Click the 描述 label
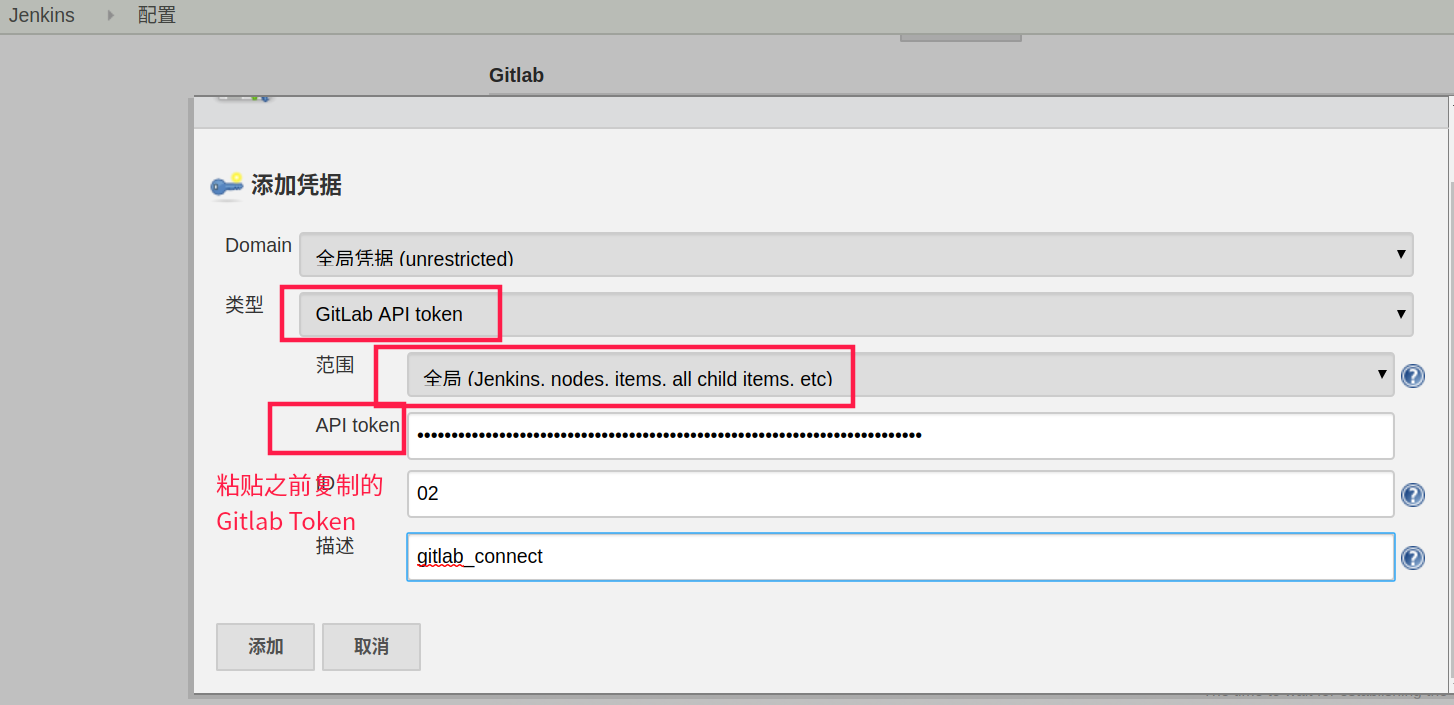This screenshot has width=1454, height=705. point(335,546)
